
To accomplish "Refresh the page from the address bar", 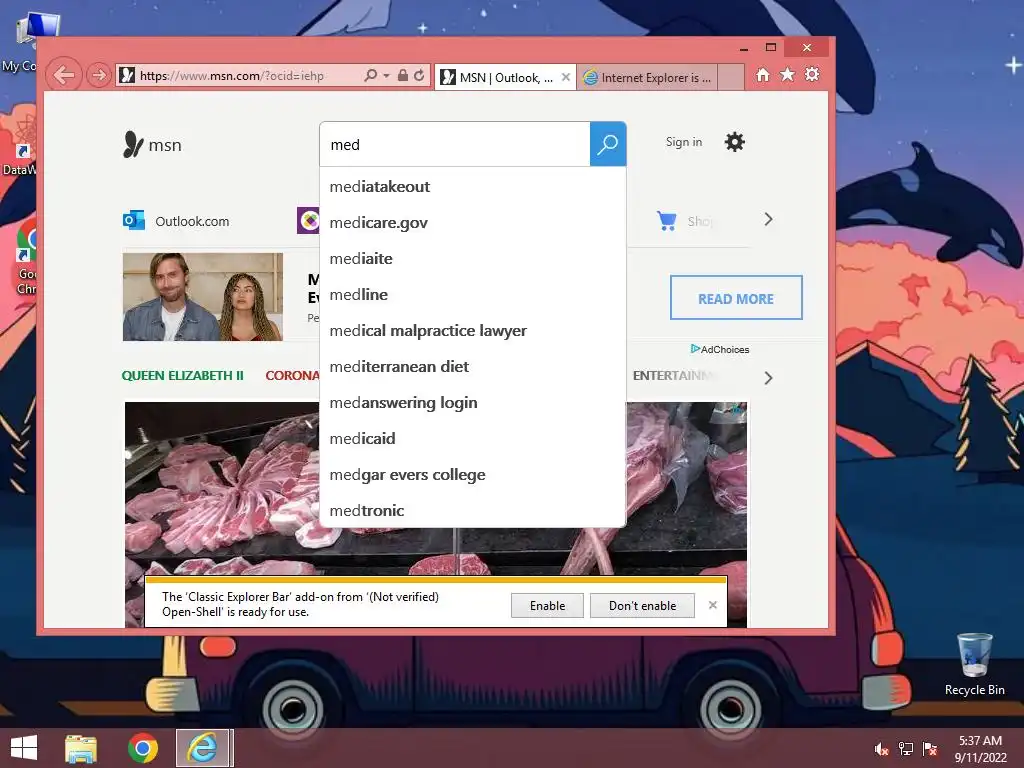I will [x=419, y=76].
